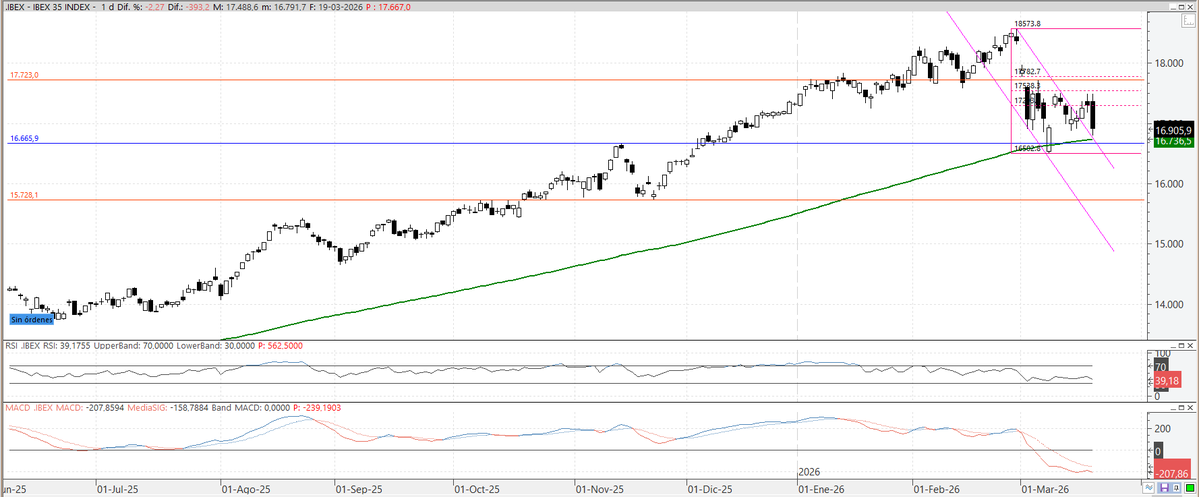This screenshot has height=497, width=1199.
Task: Minimize the RSI indicator panel
Action: pos(1173,346)
